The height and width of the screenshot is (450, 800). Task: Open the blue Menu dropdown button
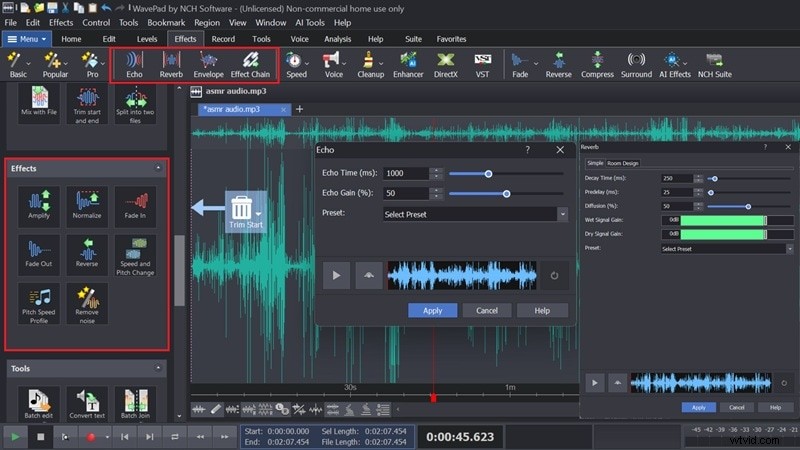tap(27, 39)
